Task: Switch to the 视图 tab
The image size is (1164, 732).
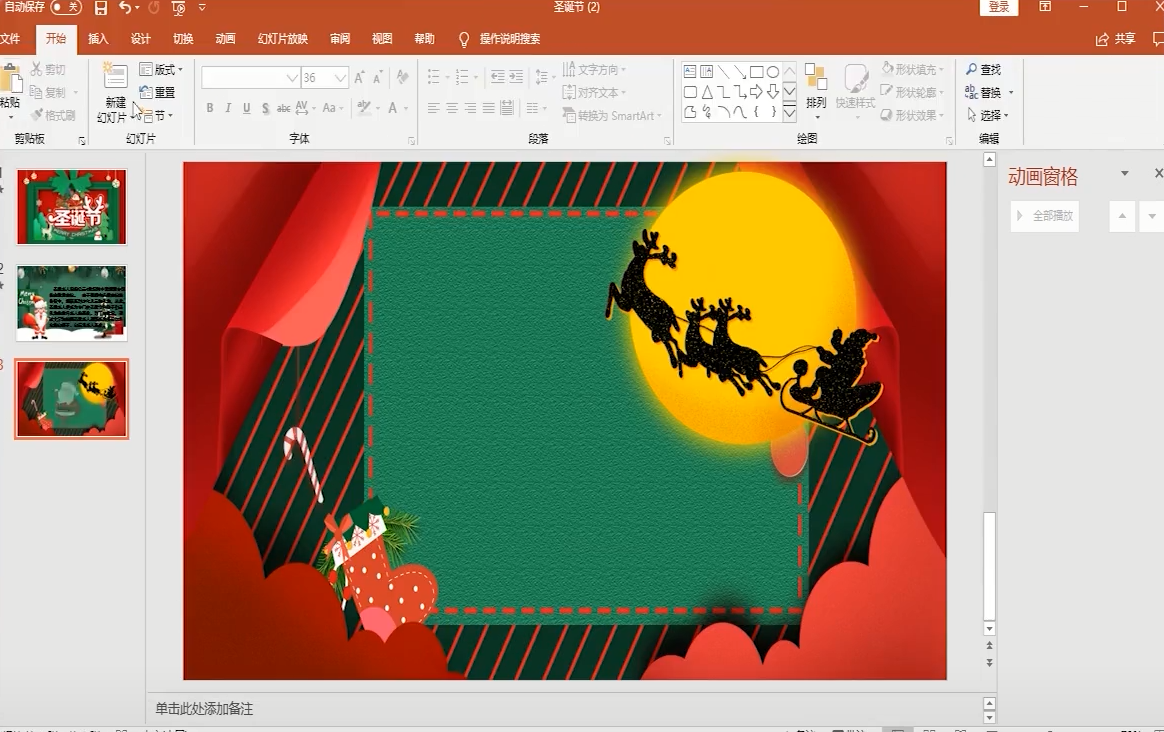Action: 382,39
